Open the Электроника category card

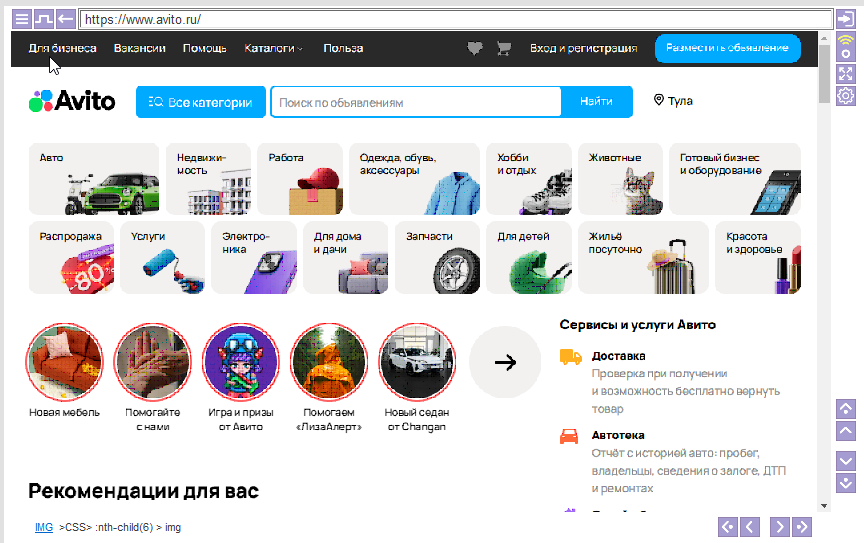point(254,257)
